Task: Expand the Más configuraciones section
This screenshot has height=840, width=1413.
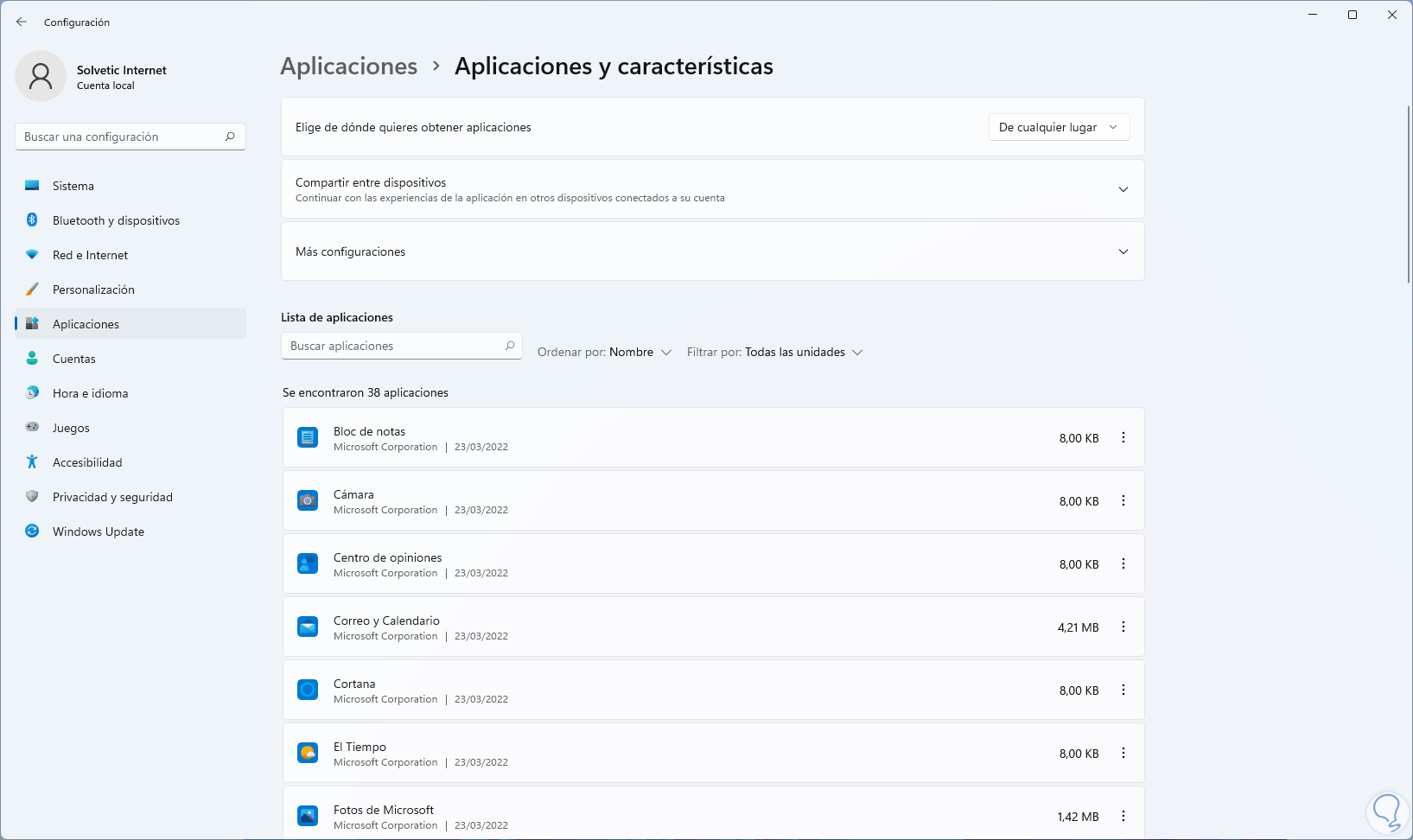Action: tap(1123, 251)
